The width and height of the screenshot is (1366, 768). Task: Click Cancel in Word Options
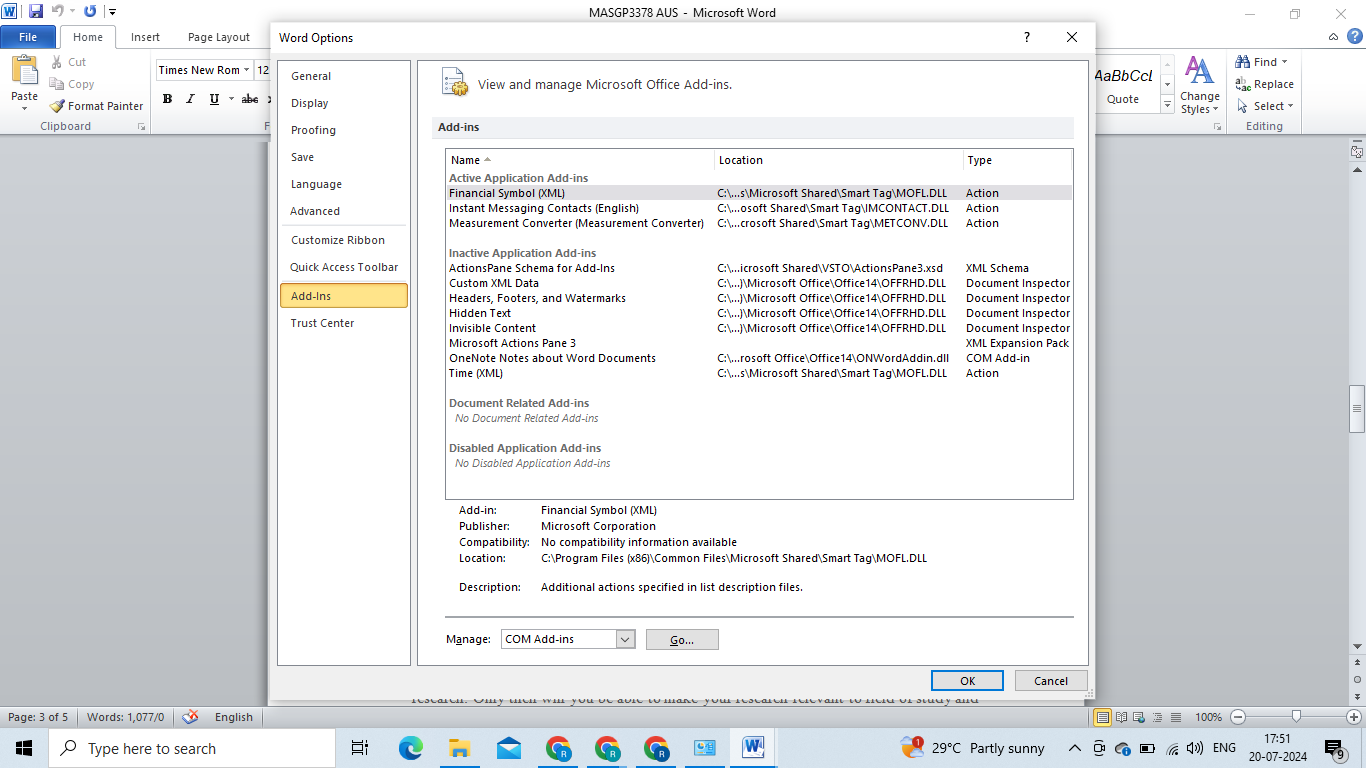tap(1051, 680)
